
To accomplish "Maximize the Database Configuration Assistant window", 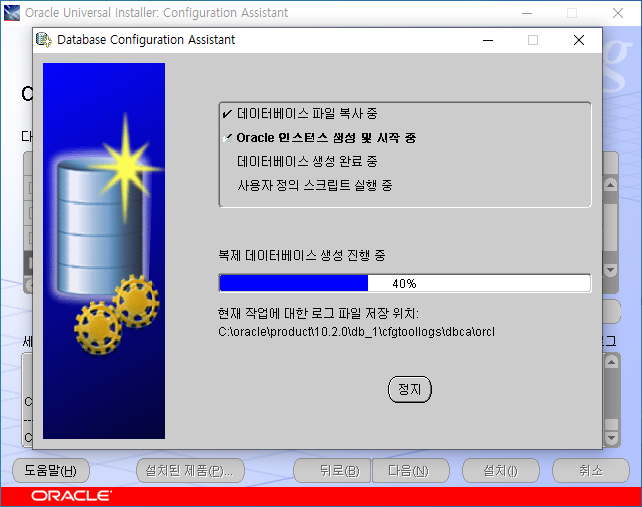I will [x=533, y=40].
